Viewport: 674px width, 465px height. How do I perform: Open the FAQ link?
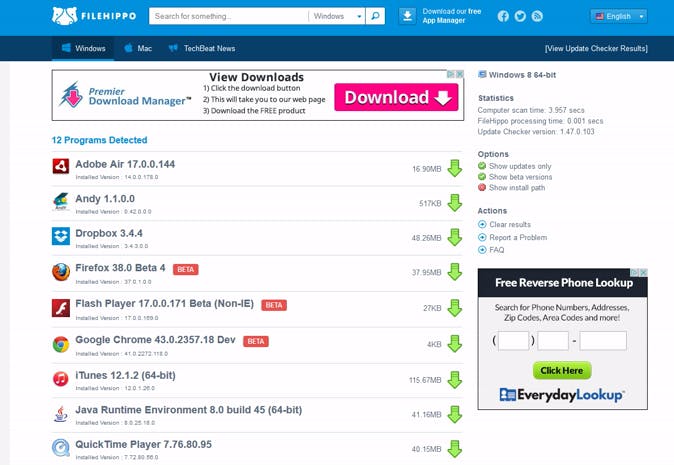tap(491, 250)
